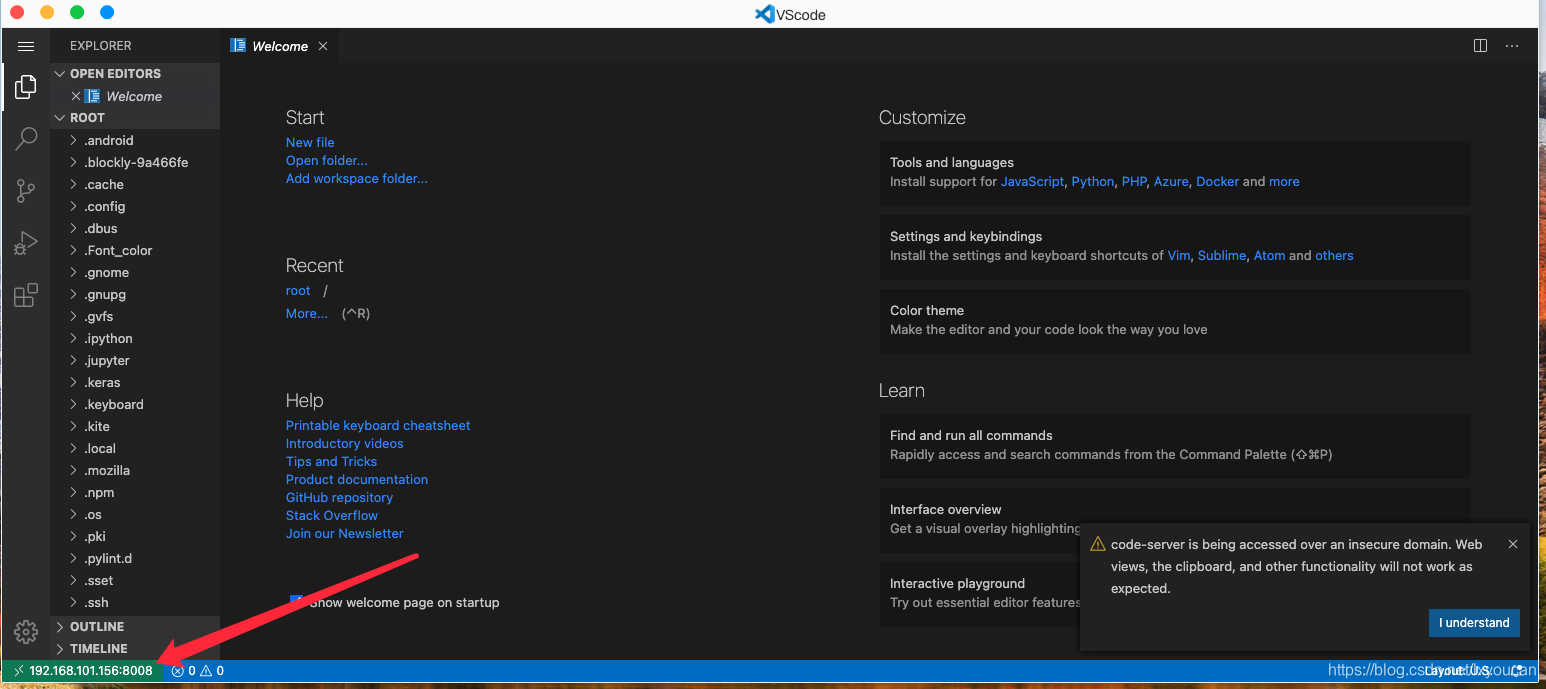Expand the .kite folder

tap(135, 426)
